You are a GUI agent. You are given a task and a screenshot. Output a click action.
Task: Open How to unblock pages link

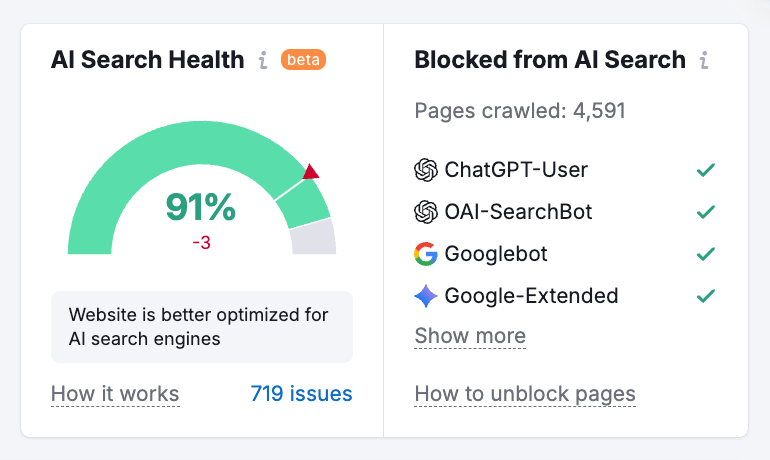(525, 394)
